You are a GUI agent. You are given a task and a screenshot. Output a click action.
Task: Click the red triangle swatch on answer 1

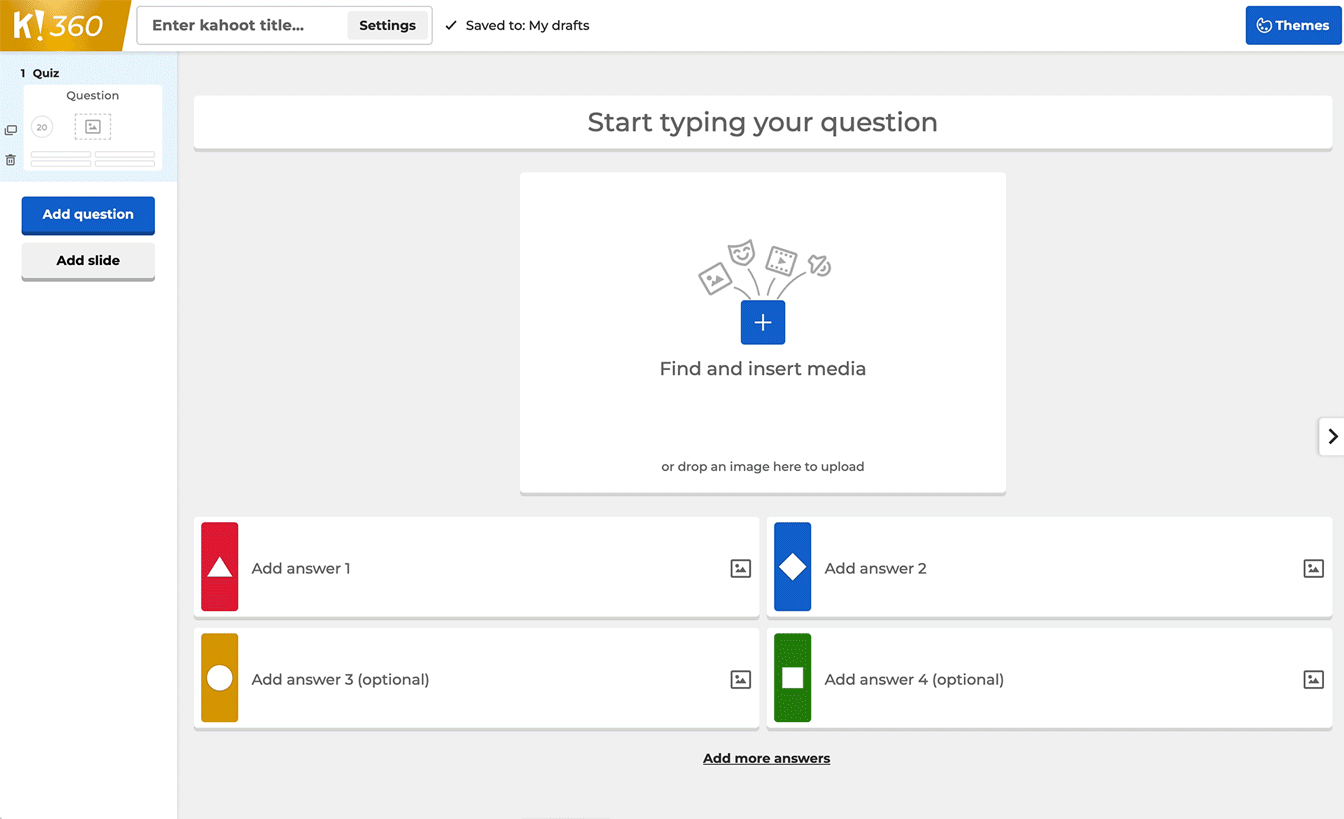coord(220,567)
